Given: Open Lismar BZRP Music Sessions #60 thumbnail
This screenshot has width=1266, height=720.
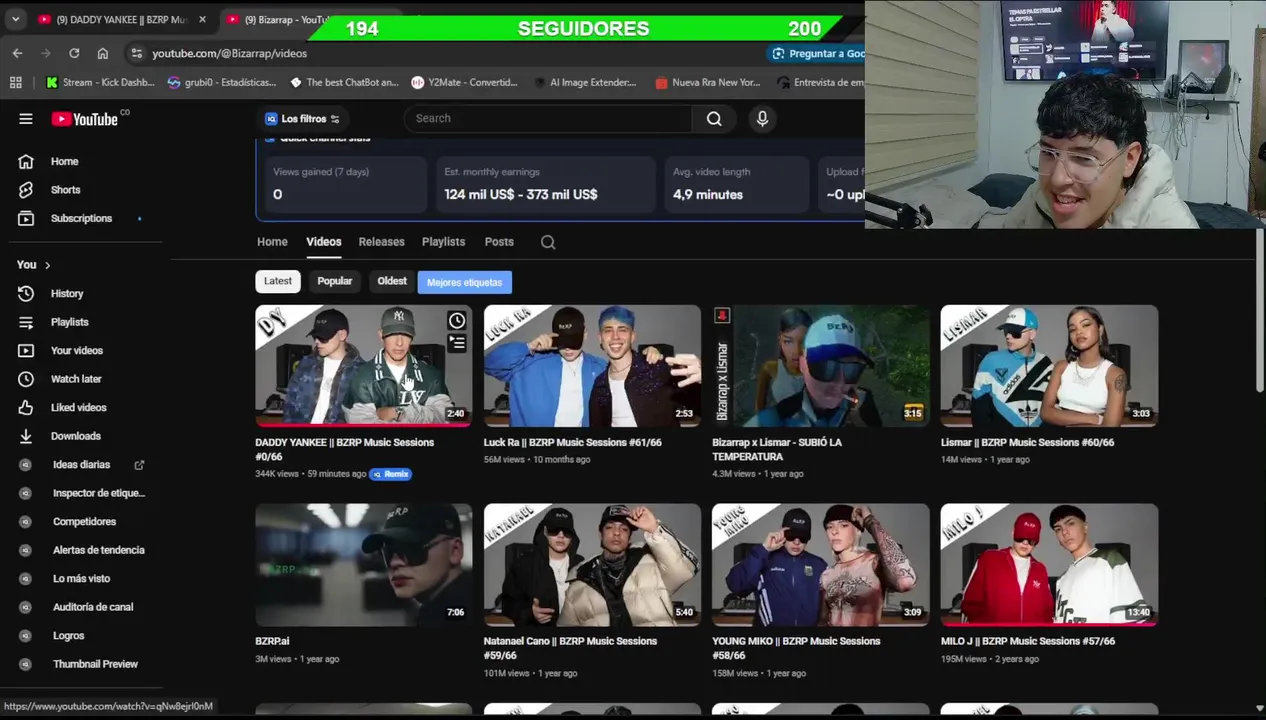Looking at the screenshot, I should tap(1049, 366).
